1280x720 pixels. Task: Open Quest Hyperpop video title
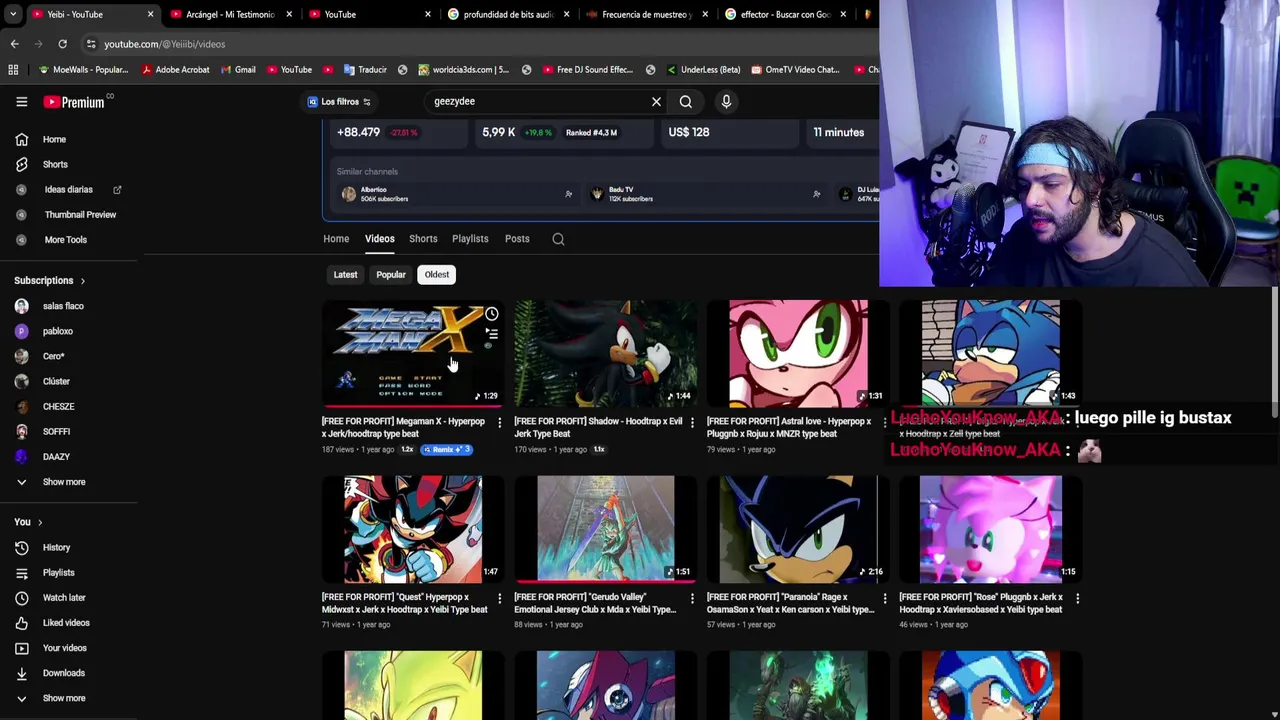tap(404, 603)
